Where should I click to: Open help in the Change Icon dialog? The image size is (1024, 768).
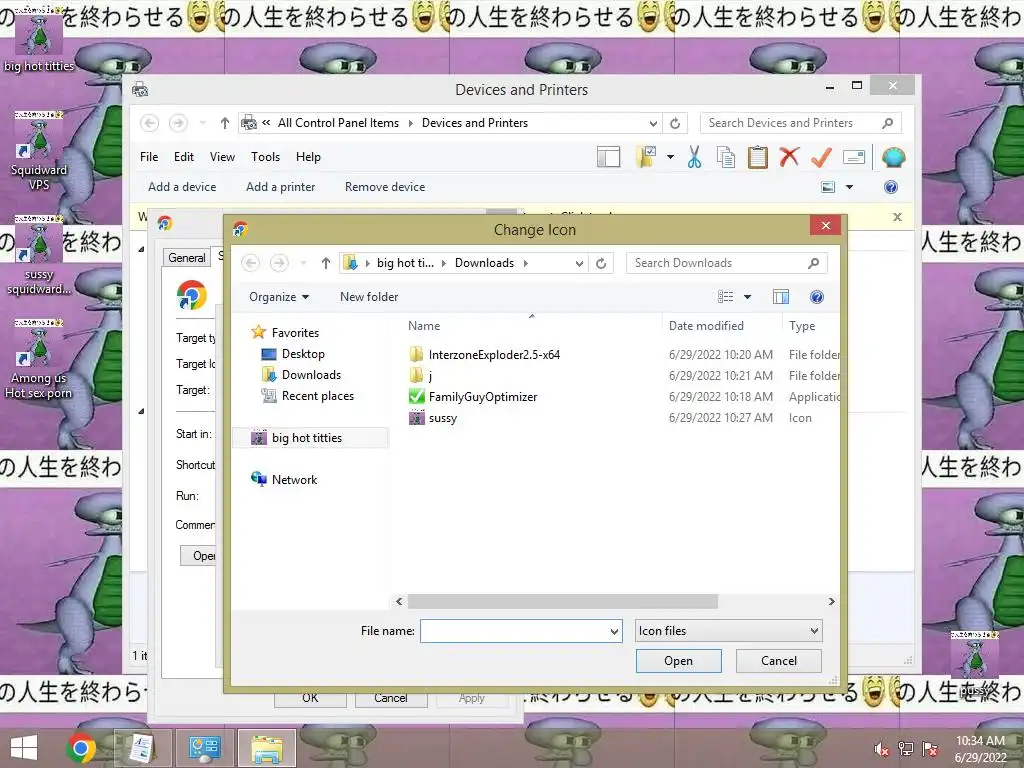click(x=816, y=297)
